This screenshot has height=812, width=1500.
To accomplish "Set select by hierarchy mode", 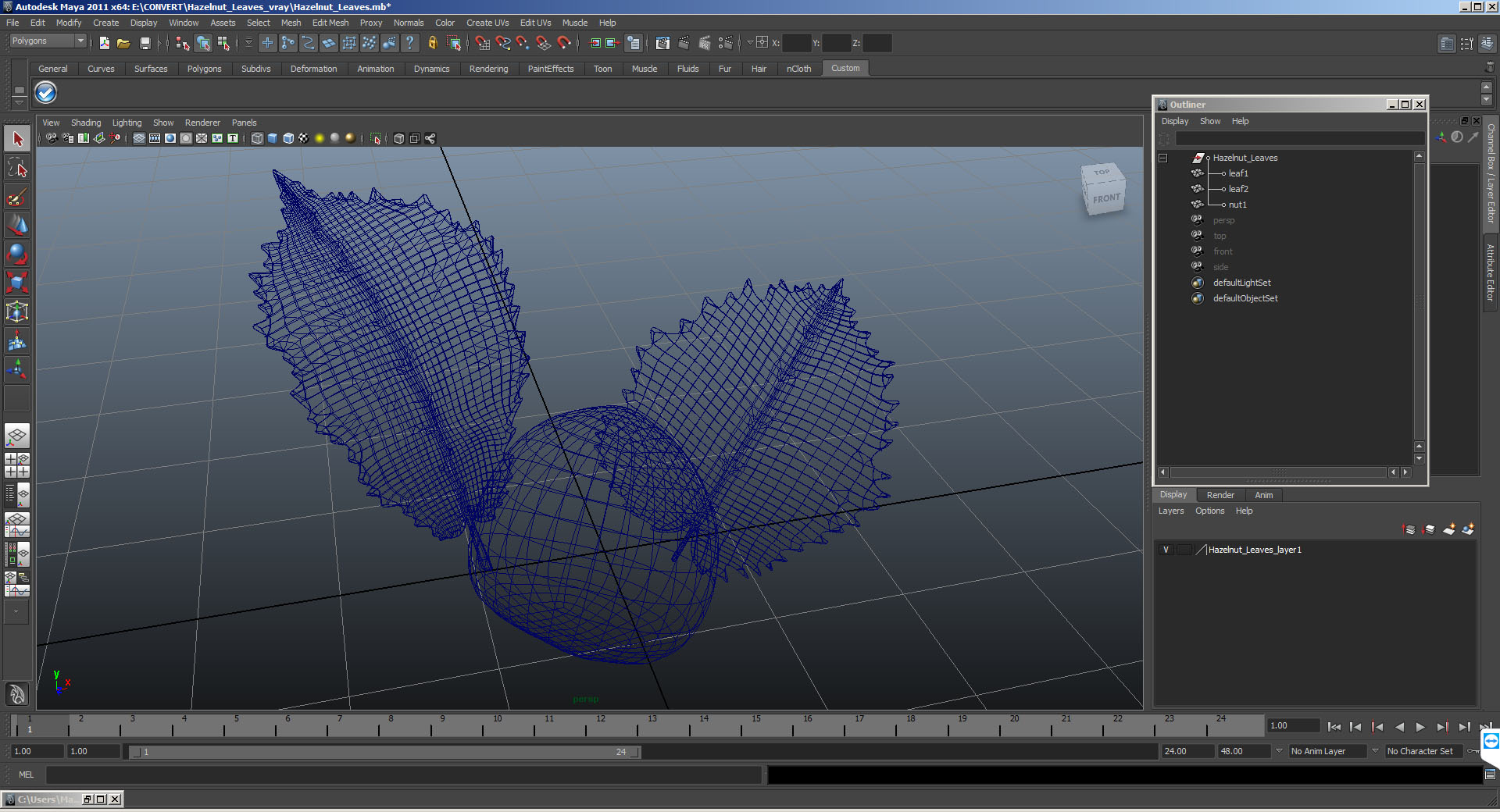I will tap(183, 43).
